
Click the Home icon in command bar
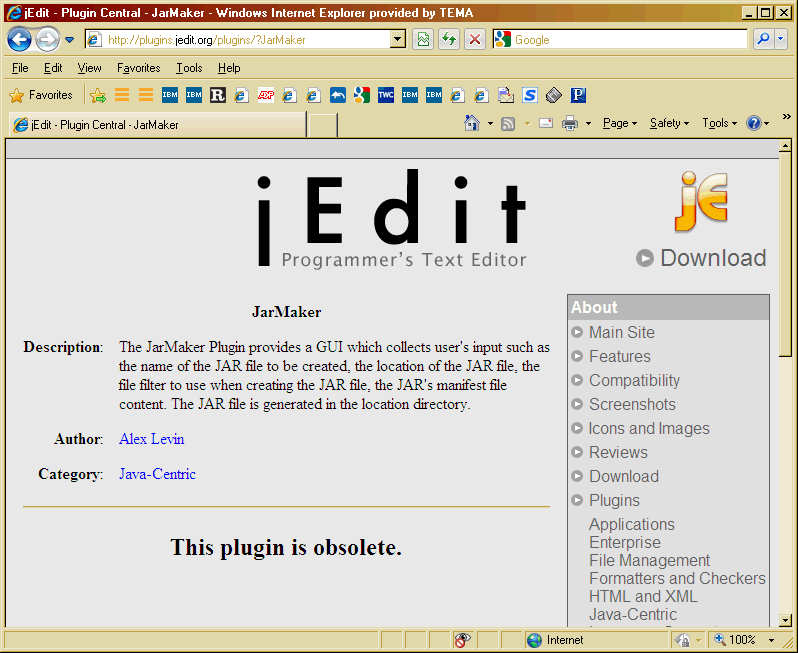tap(473, 123)
